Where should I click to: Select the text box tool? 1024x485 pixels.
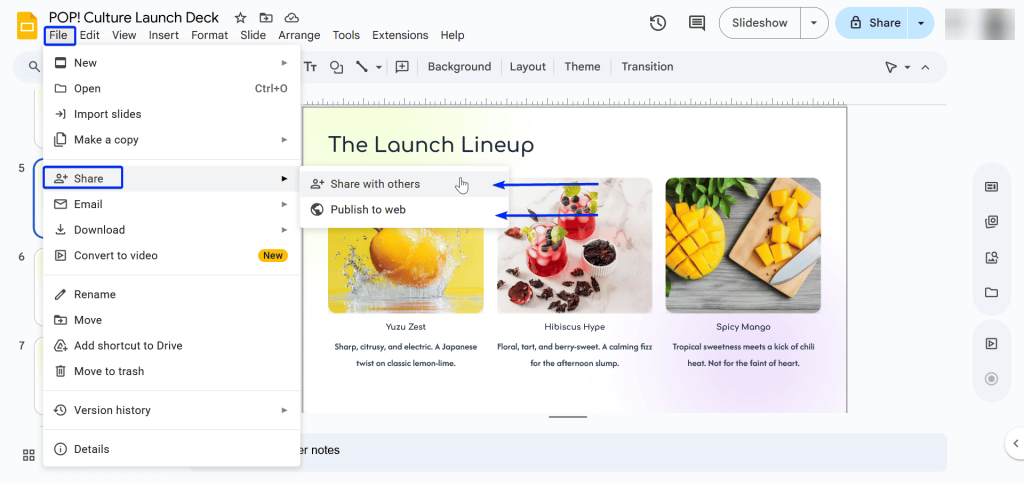click(310, 67)
